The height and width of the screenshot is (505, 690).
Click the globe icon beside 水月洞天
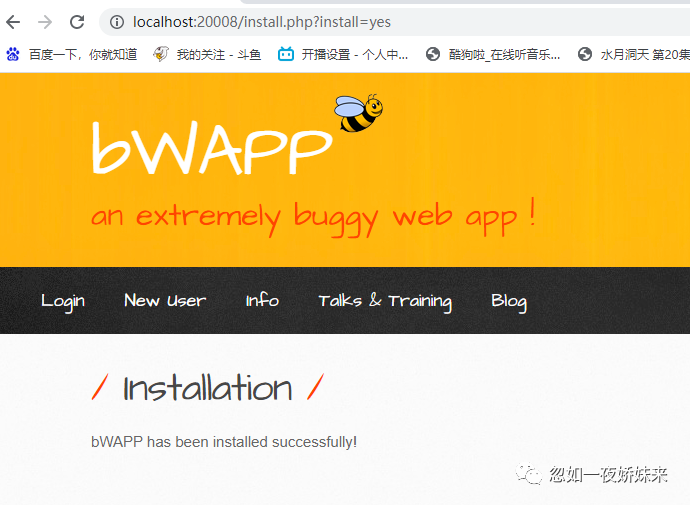point(585,54)
